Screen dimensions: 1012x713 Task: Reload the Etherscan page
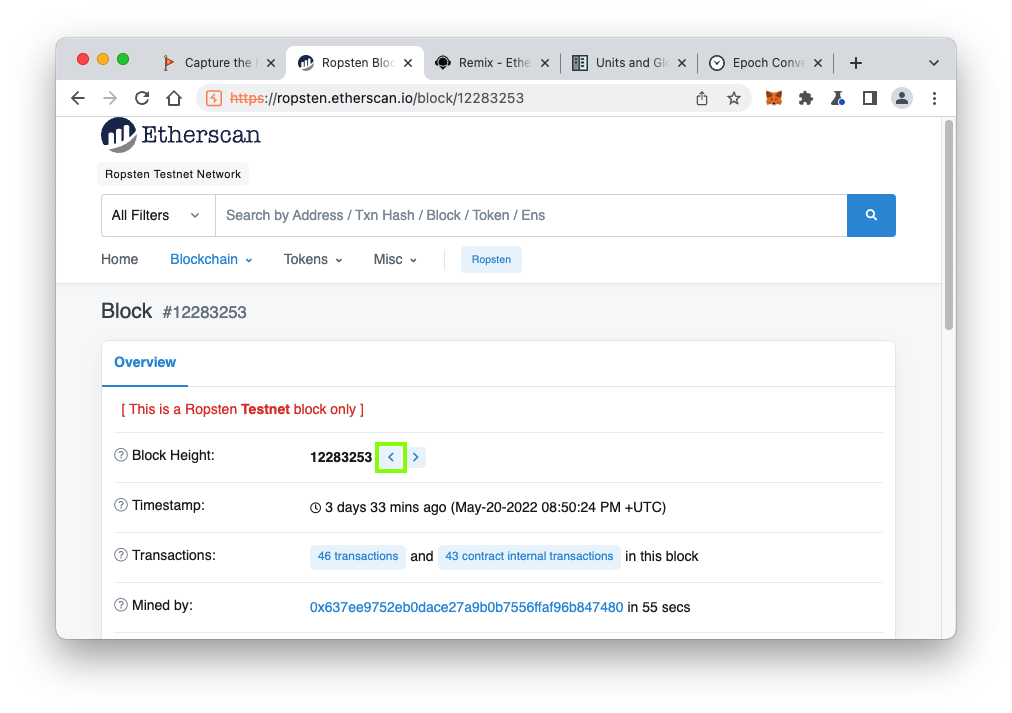[142, 98]
